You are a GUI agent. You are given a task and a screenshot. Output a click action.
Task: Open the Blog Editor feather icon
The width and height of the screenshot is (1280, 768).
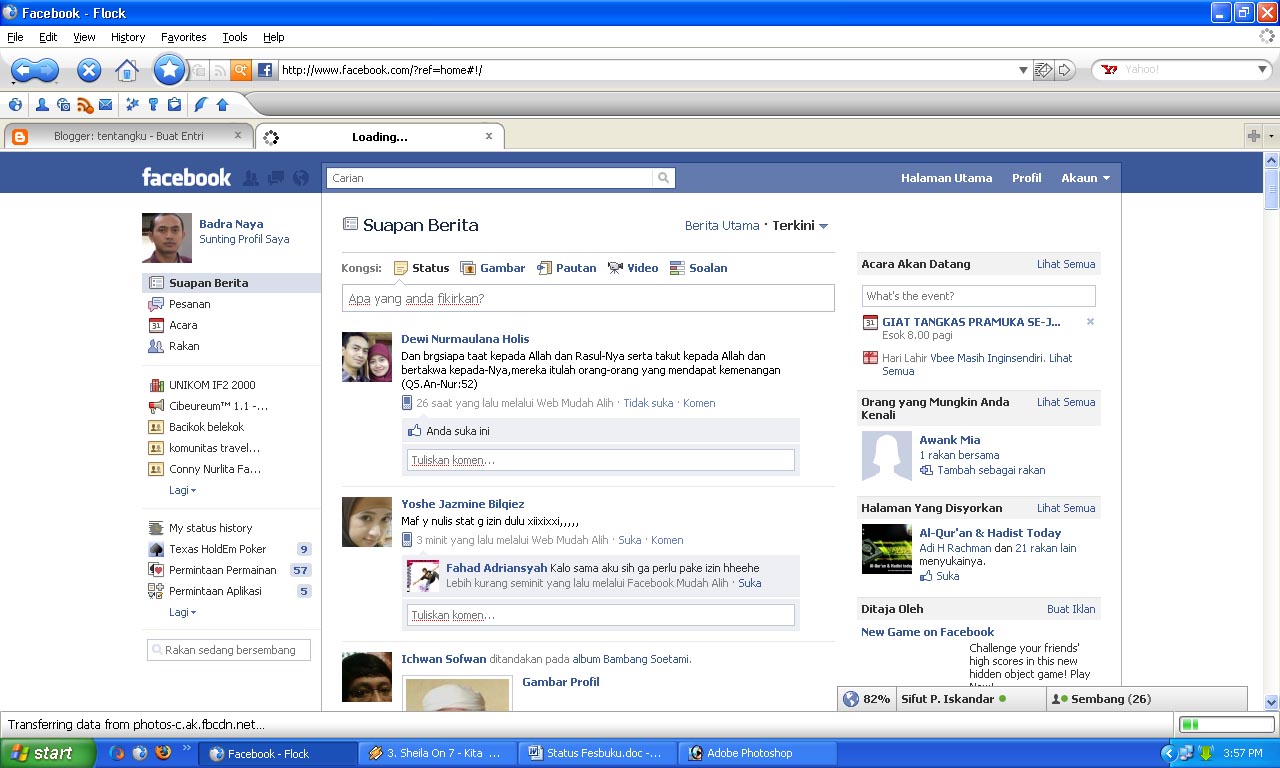click(201, 104)
